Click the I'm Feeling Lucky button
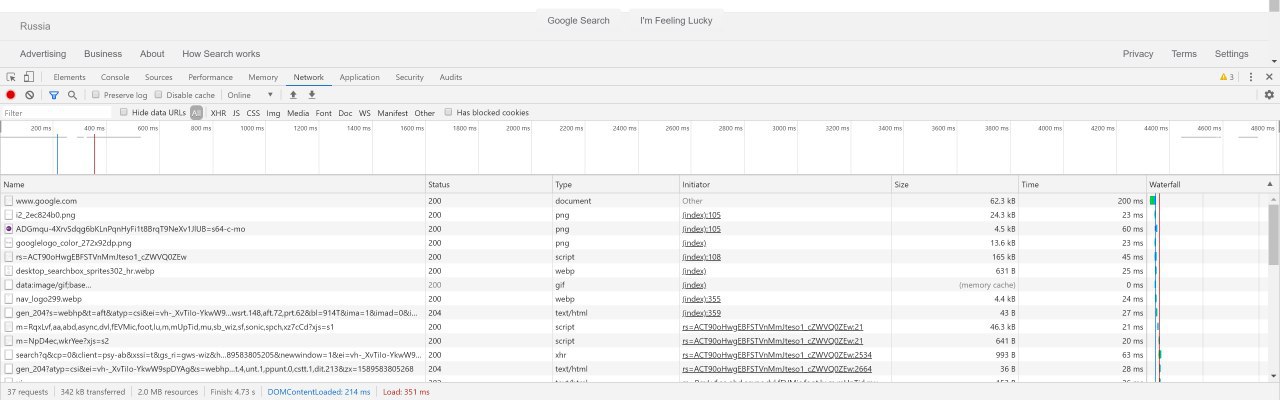Screen dimensions: 1280x400 [676, 20]
